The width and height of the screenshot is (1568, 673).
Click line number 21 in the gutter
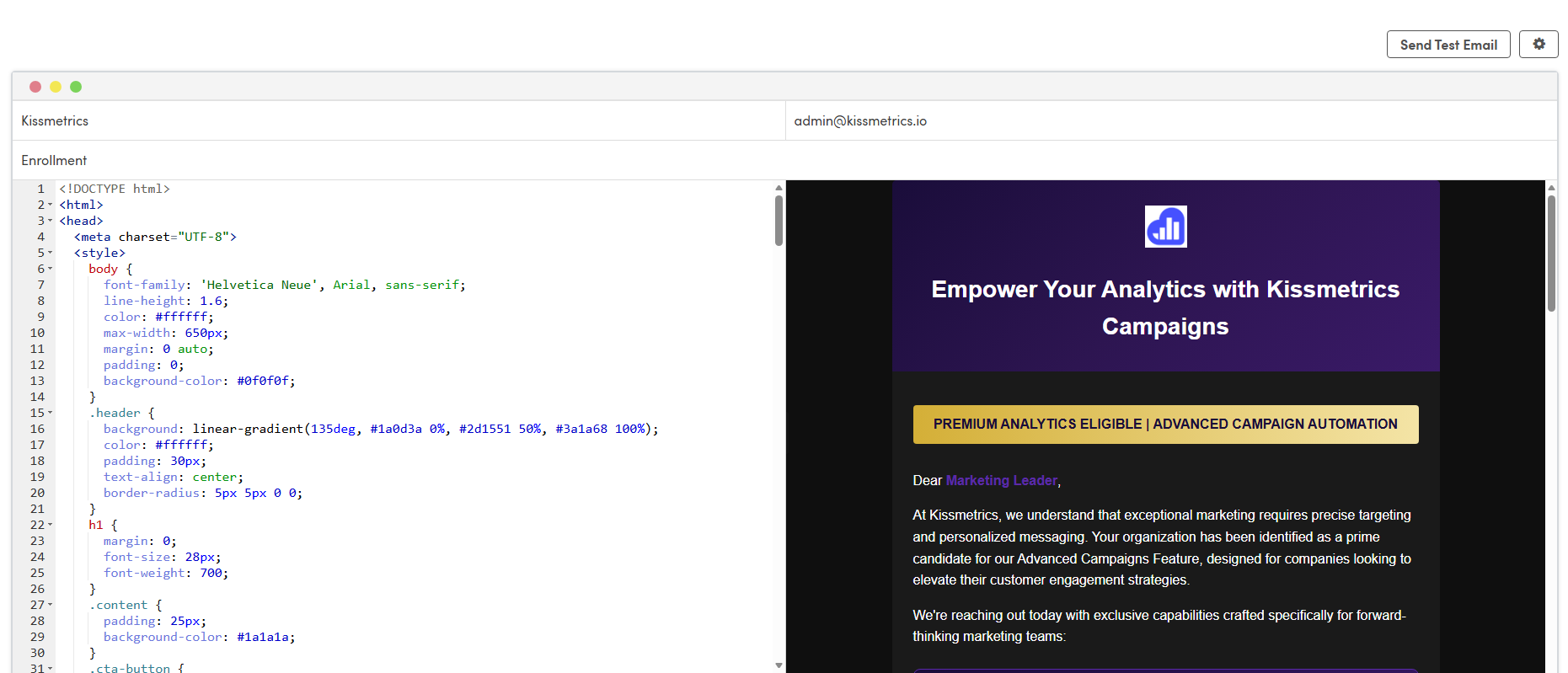tap(37, 509)
